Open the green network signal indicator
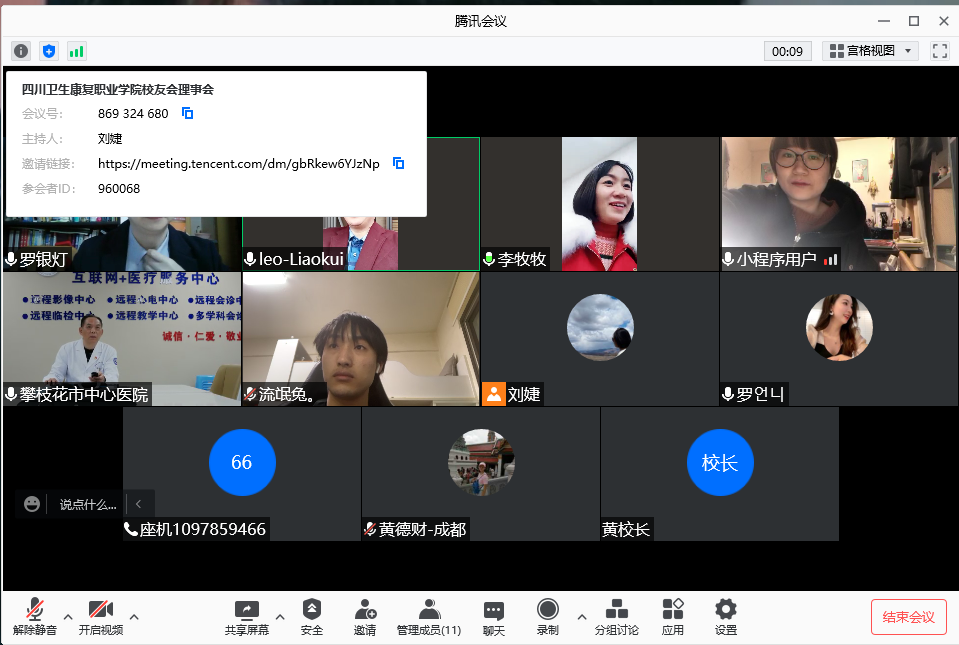This screenshot has width=959, height=645. [x=77, y=51]
